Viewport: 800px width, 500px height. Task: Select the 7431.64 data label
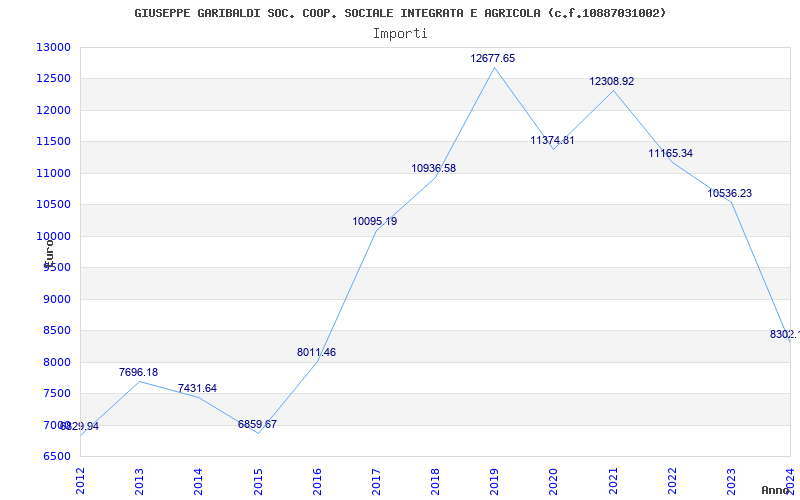197,388
